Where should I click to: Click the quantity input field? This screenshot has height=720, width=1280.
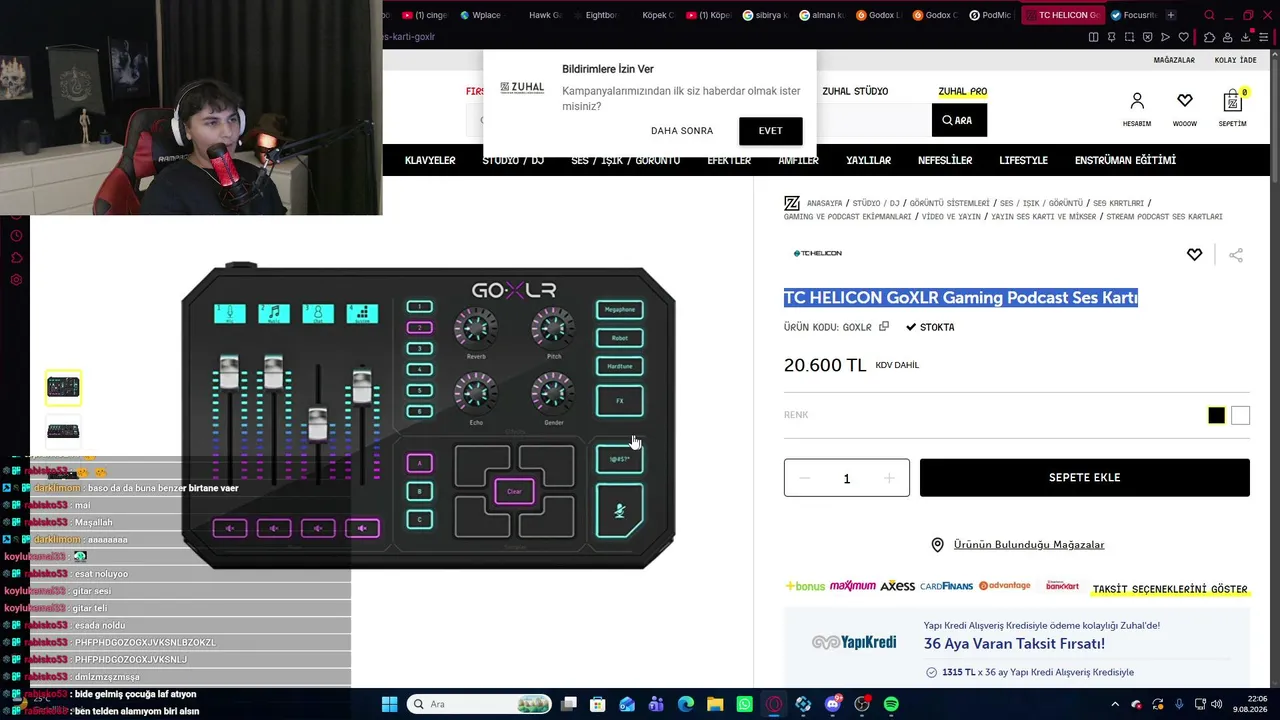coord(846,478)
